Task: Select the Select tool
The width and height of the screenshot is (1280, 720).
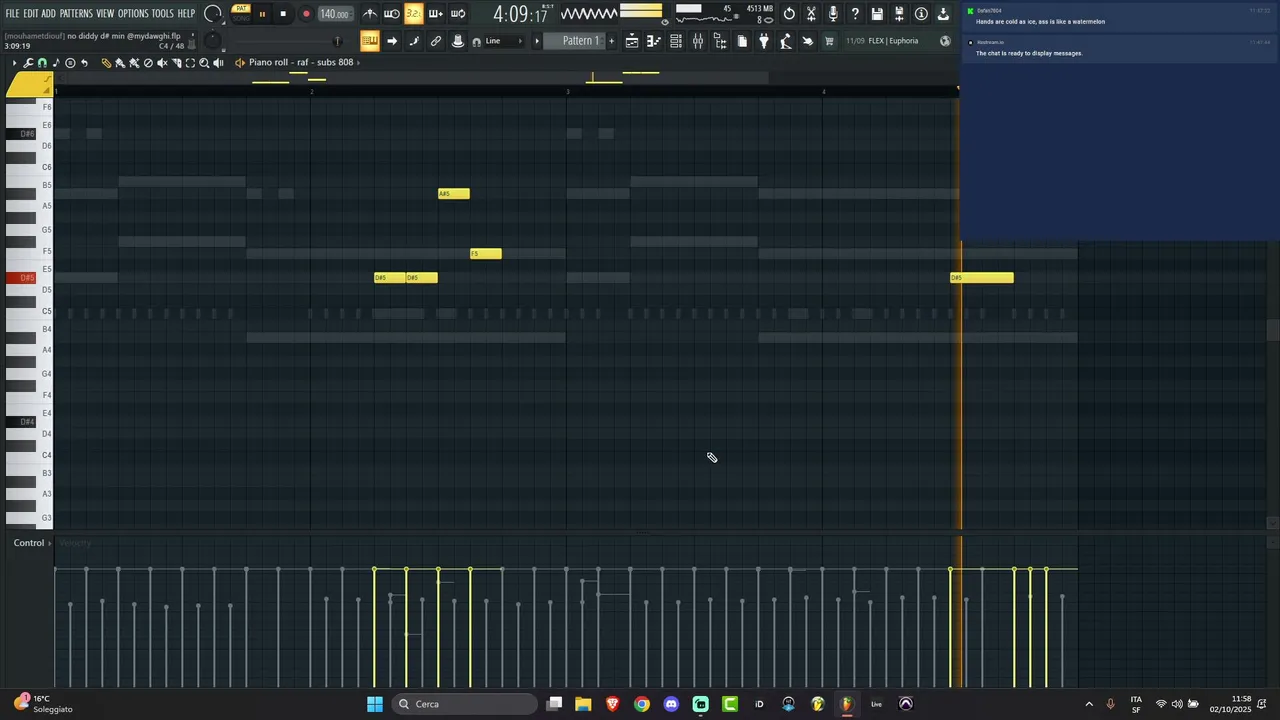Action: [x=190, y=63]
